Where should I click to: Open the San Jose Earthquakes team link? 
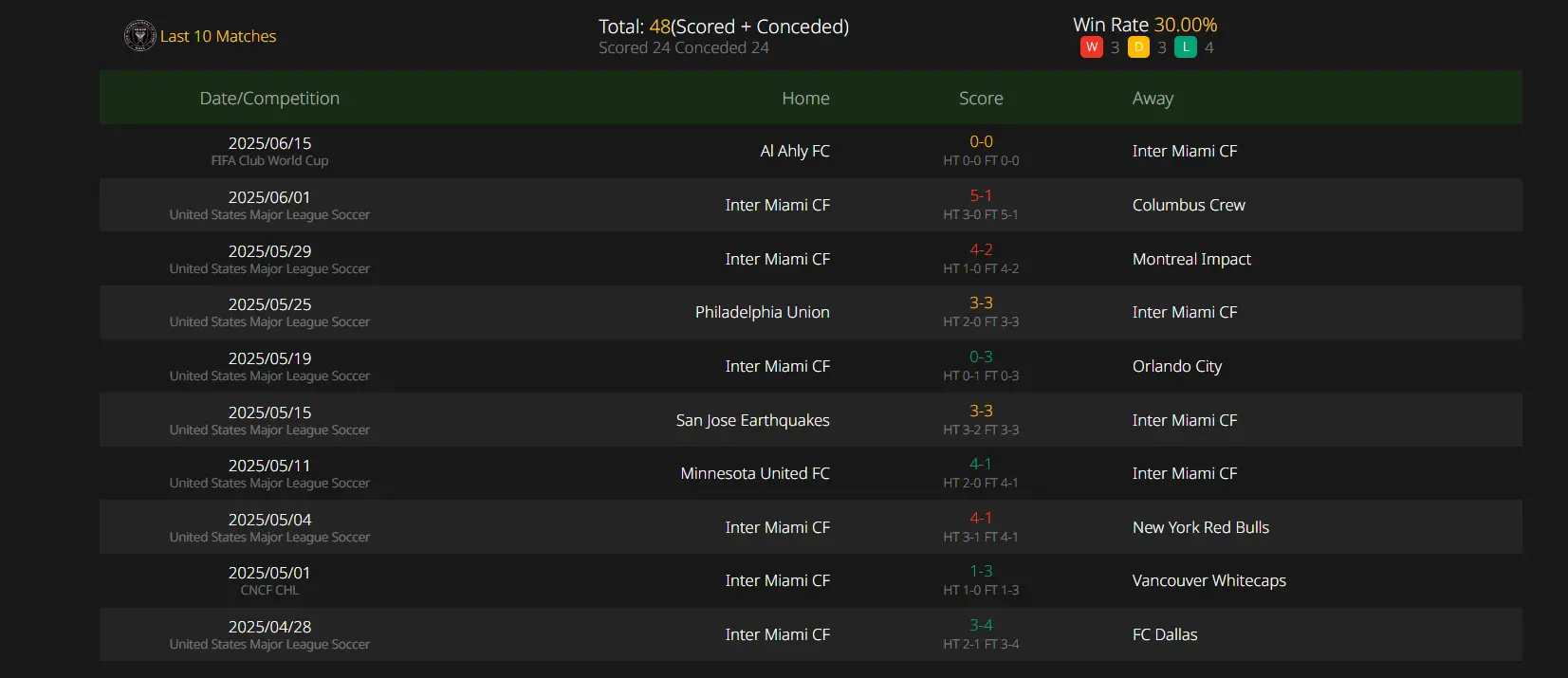(753, 420)
